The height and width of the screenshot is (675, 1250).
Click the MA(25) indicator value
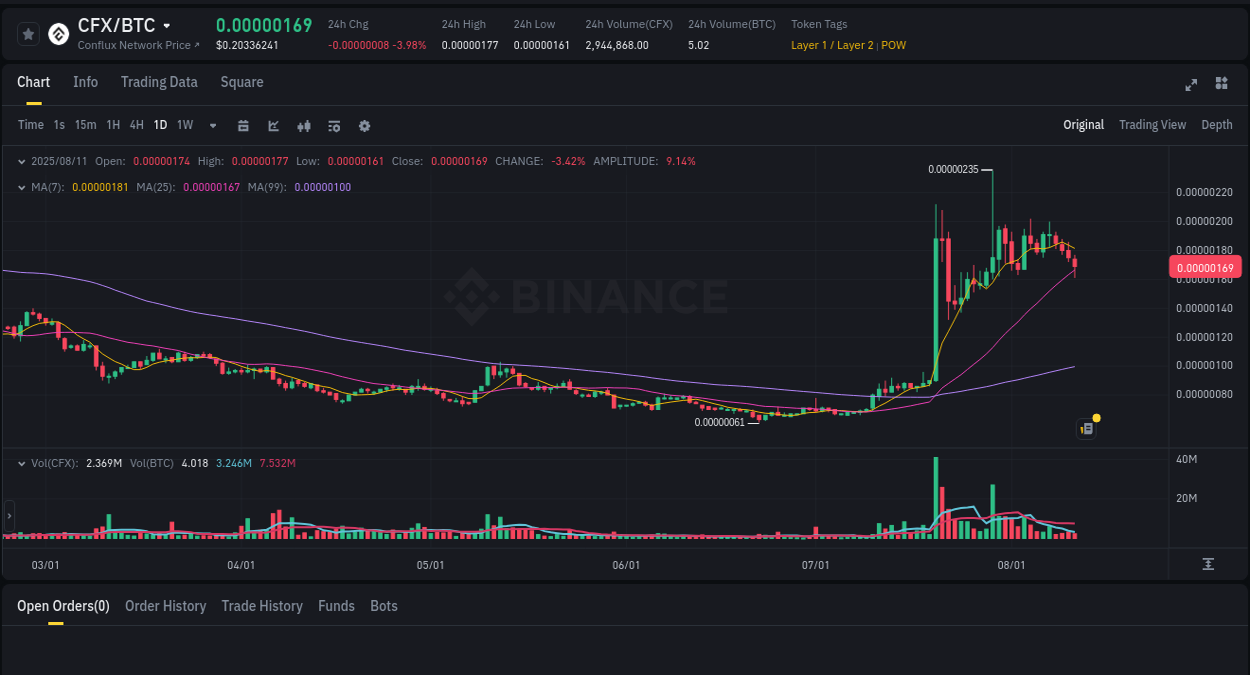click(211, 187)
